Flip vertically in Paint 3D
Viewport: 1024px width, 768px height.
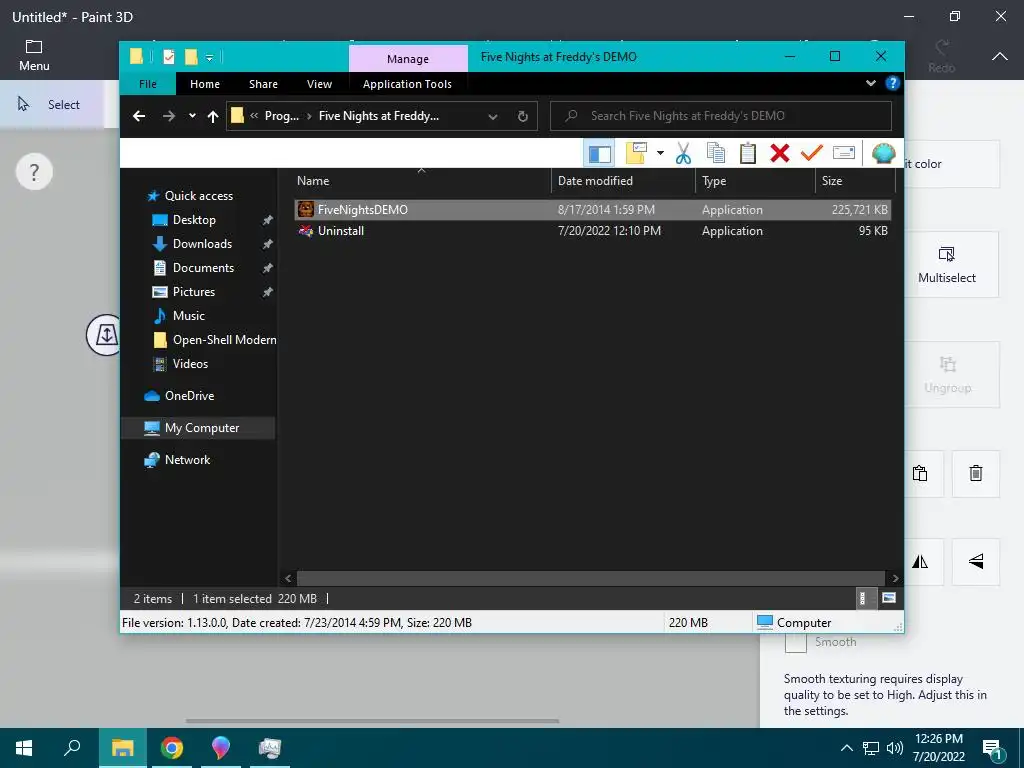pyautogui.click(x=976, y=562)
